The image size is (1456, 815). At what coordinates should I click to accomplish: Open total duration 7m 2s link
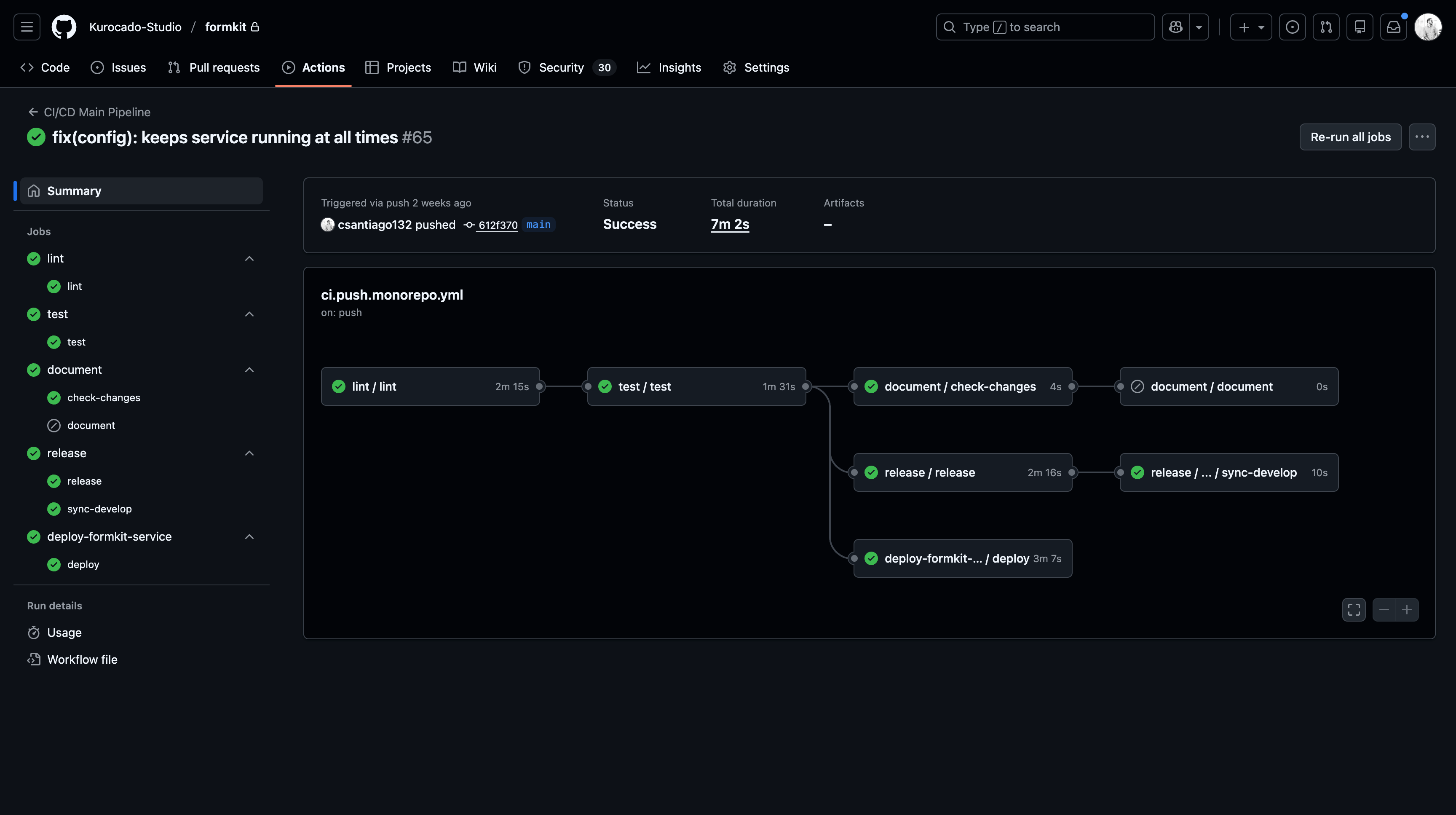tap(730, 224)
